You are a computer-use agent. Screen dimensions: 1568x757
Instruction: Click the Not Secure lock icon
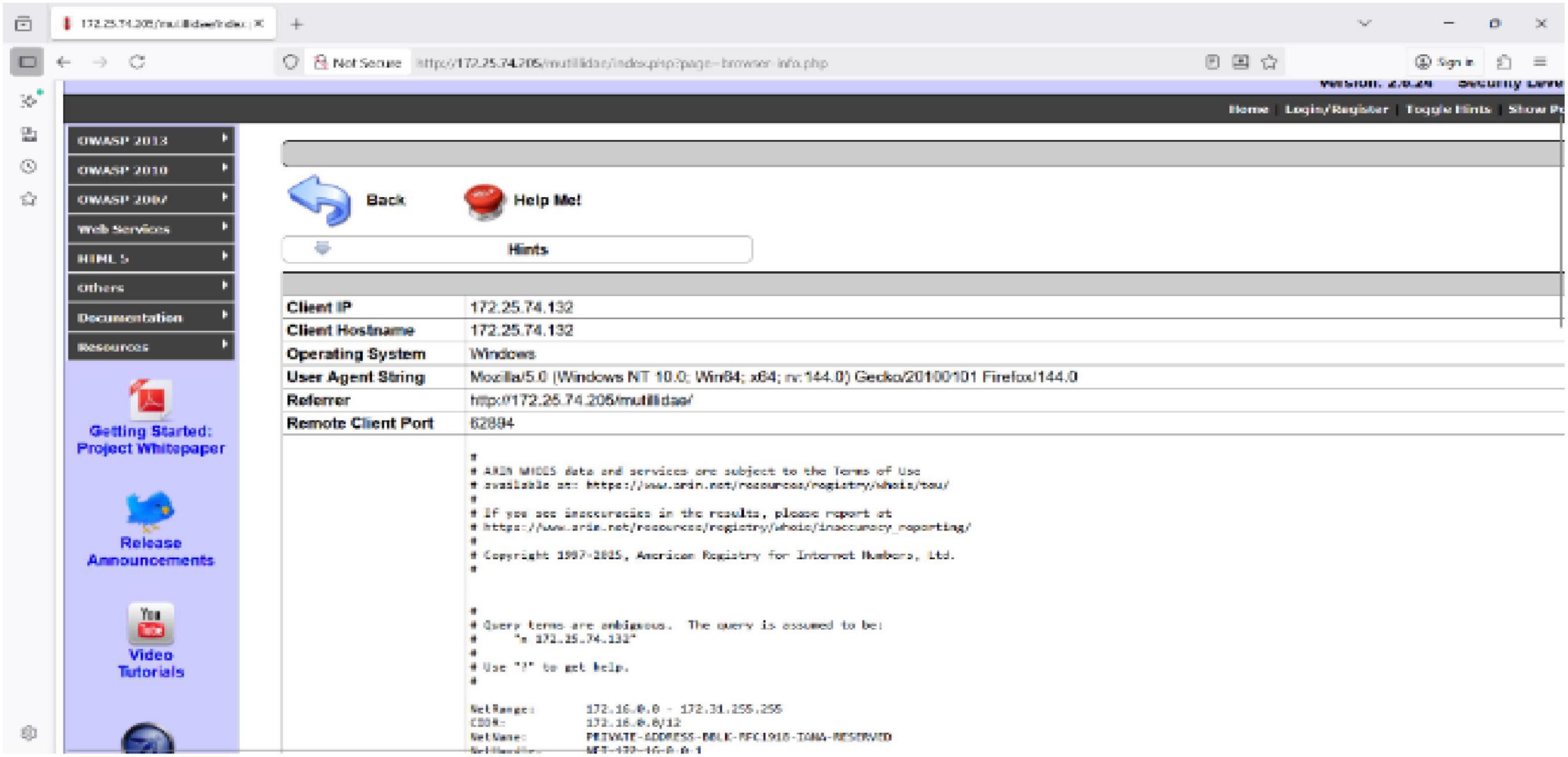320,62
